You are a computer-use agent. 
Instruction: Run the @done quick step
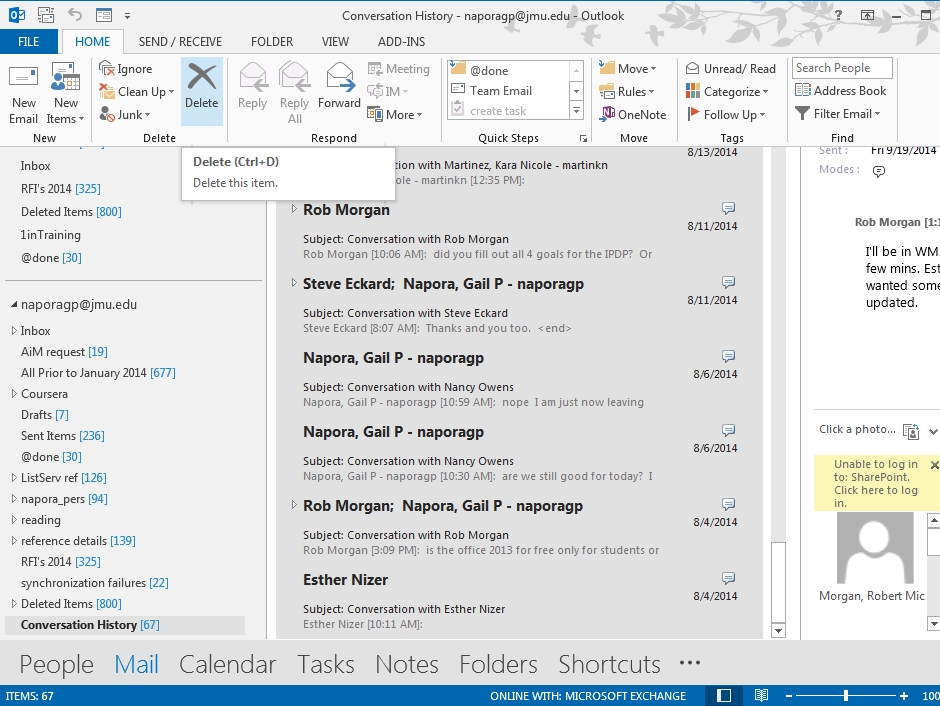tap(507, 70)
